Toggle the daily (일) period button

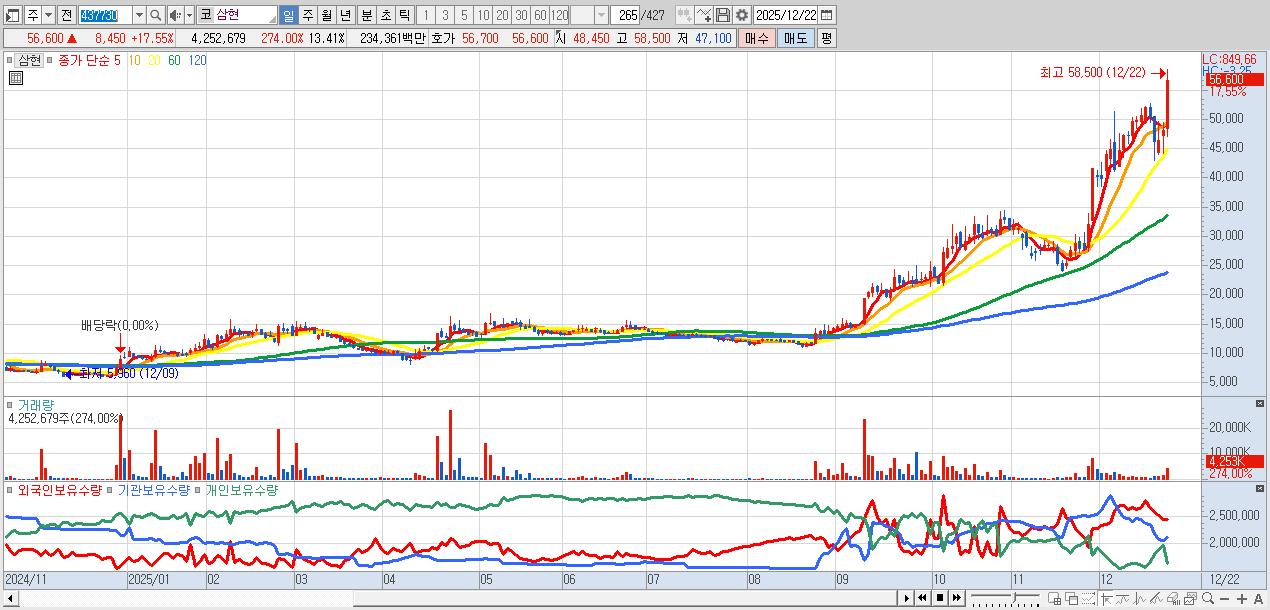288,15
